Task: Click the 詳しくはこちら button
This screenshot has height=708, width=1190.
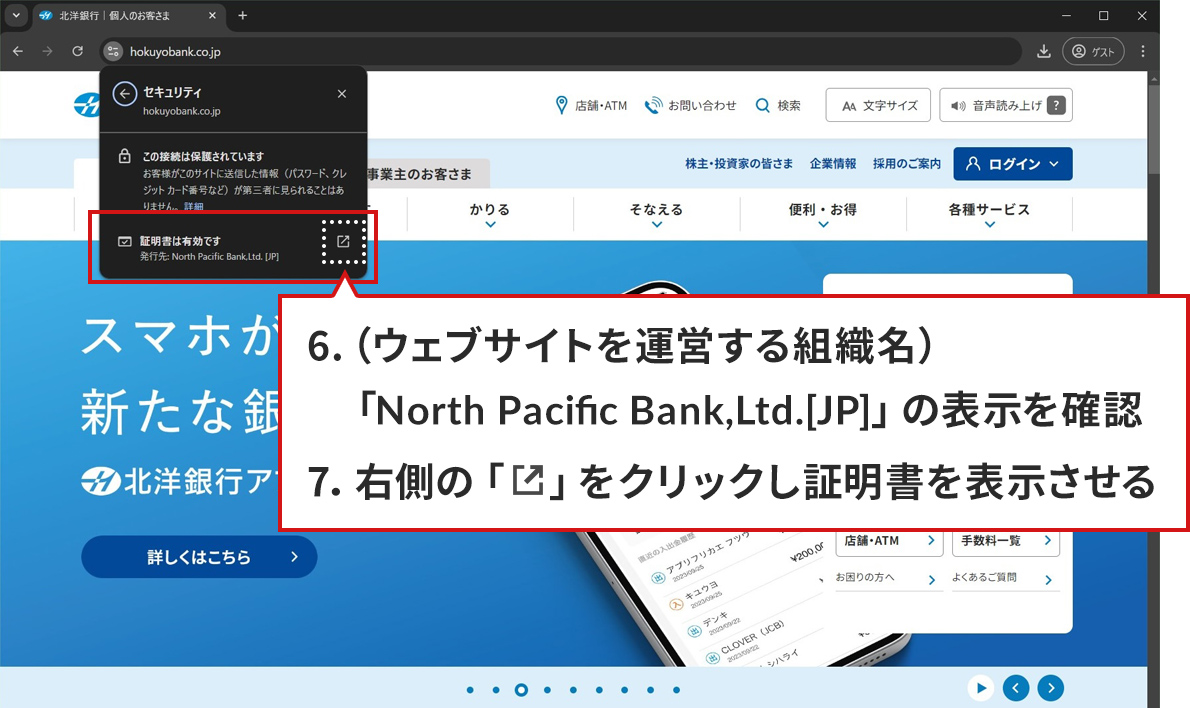Action: coord(199,557)
